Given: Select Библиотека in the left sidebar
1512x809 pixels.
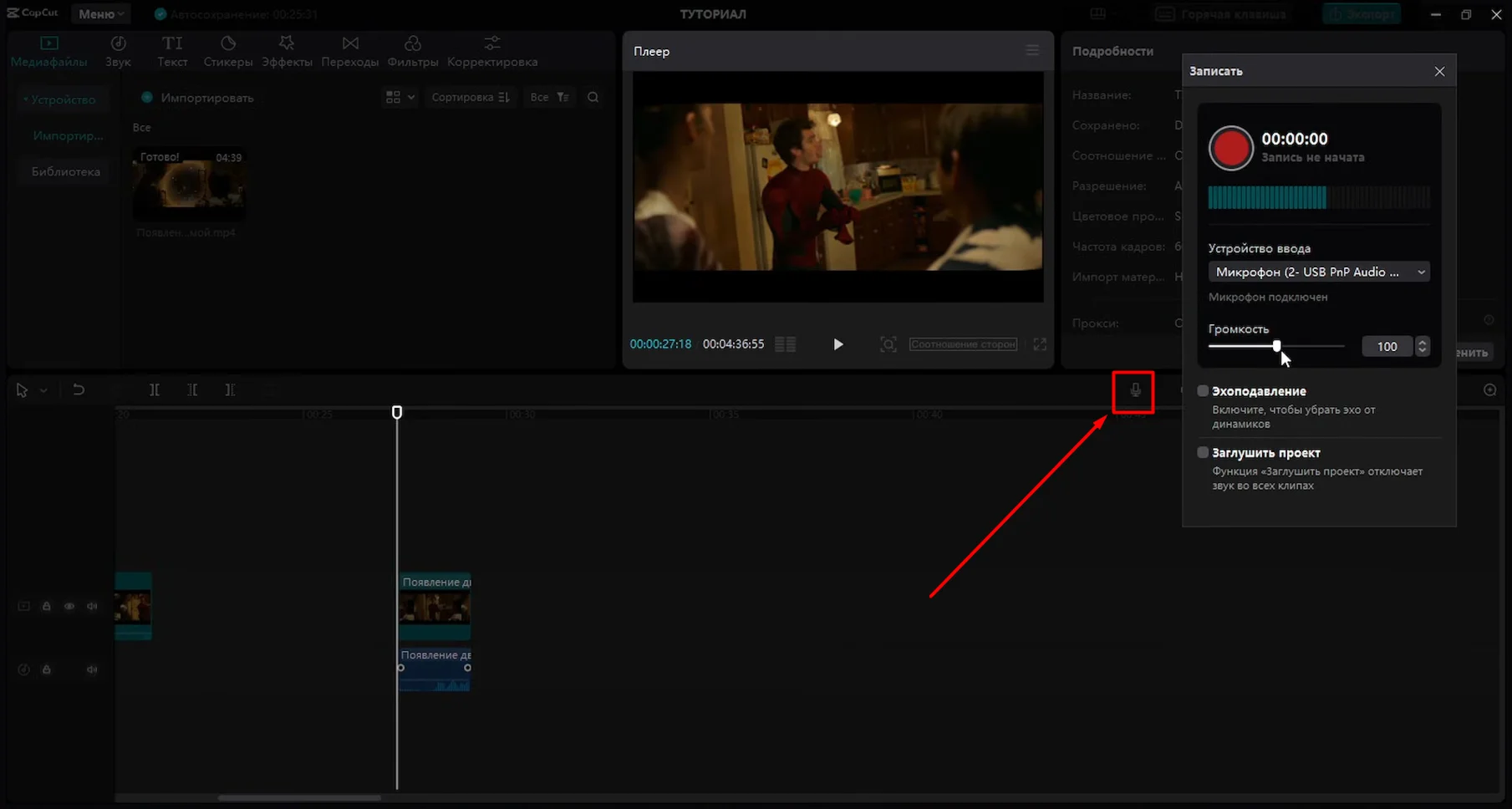Looking at the screenshot, I should pyautogui.click(x=66, y=172).
